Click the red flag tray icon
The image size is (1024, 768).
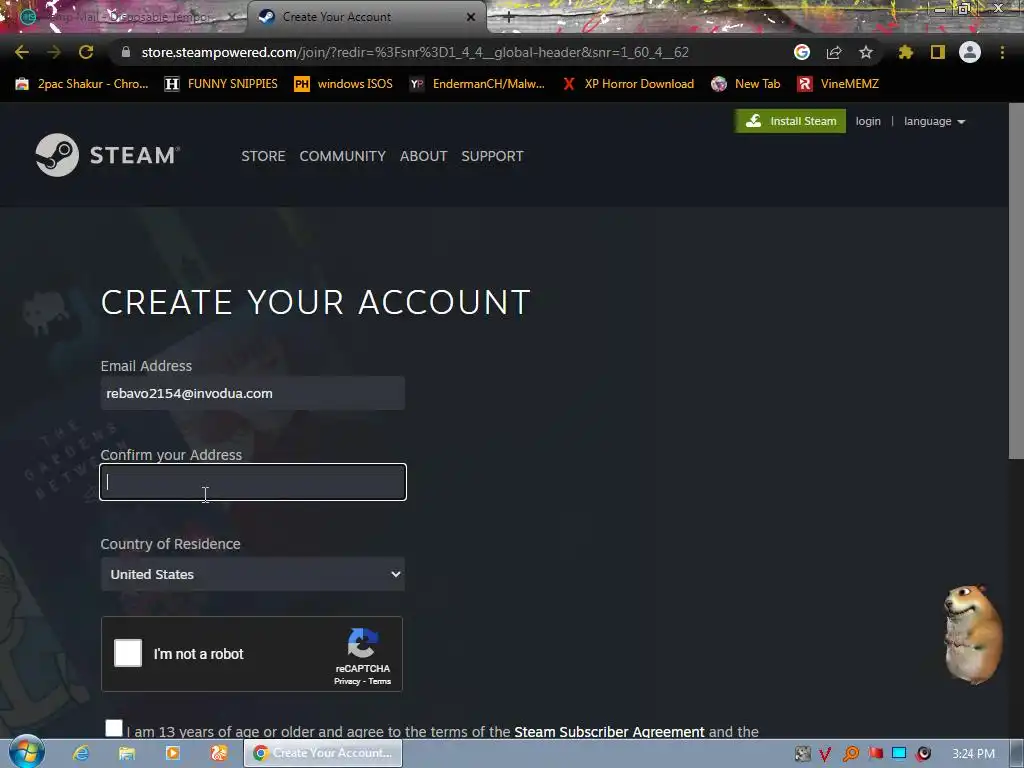876,754
